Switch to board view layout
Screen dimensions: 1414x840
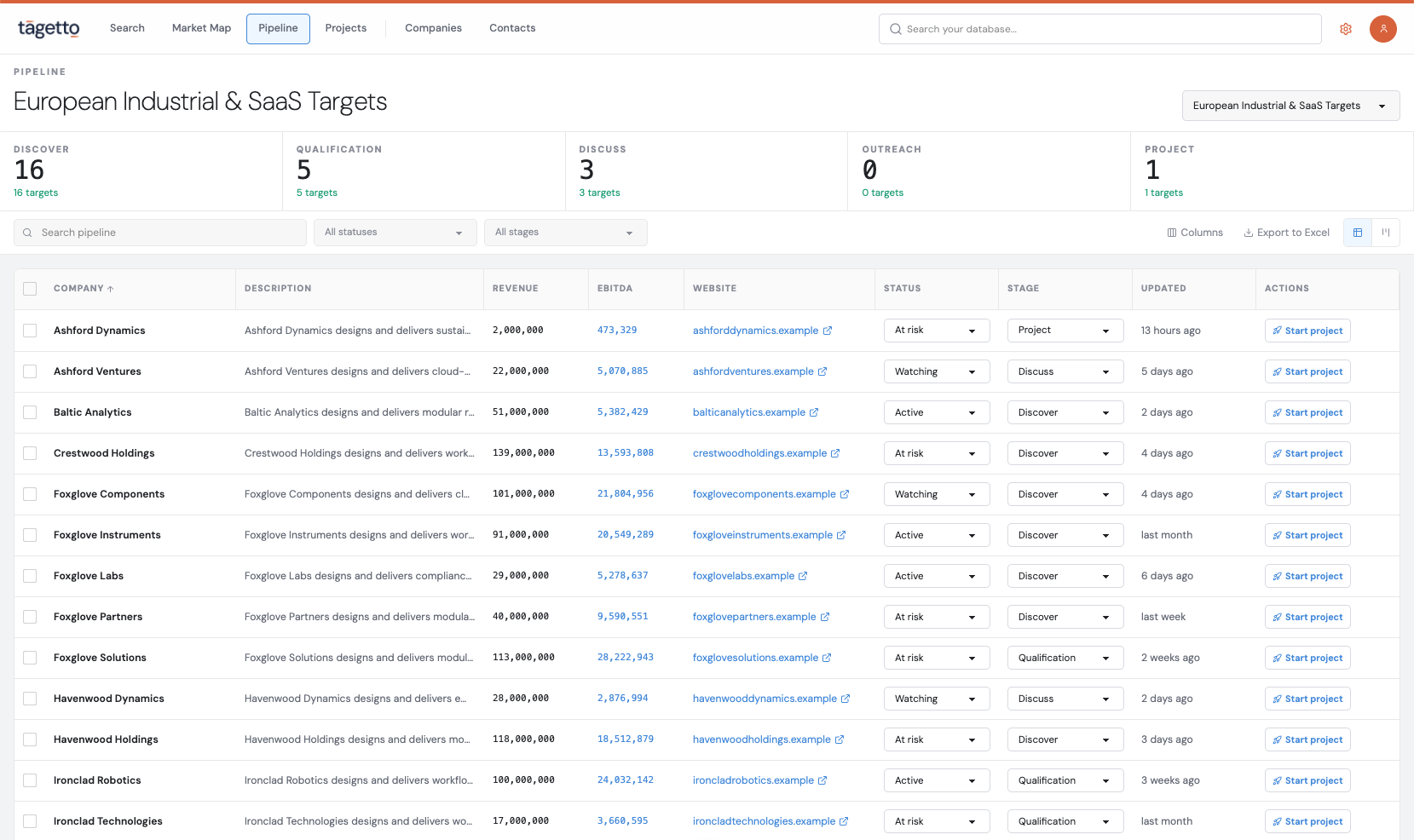point(1386,233)
